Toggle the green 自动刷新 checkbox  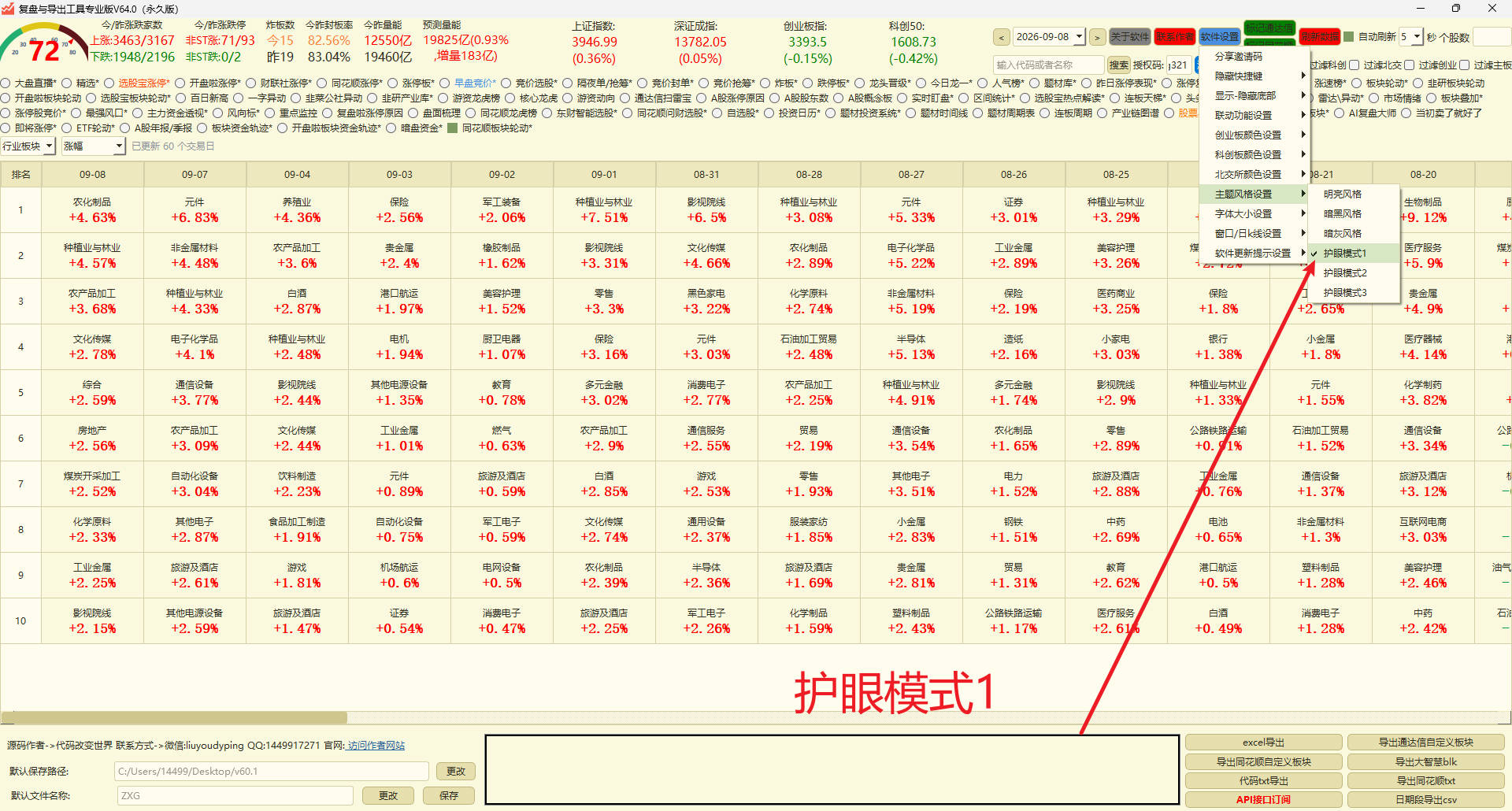point(1348,36)
